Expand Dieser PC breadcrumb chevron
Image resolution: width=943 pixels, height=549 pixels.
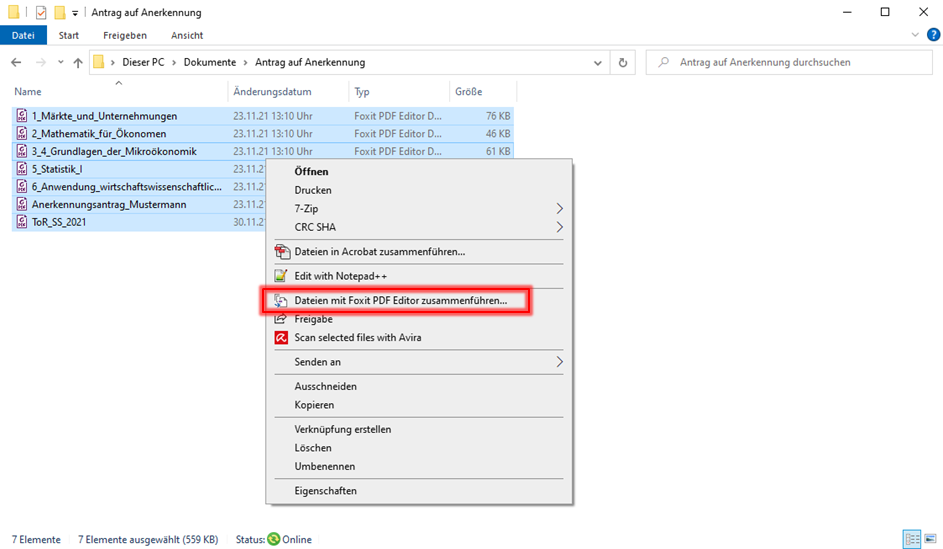click(174, 63)
